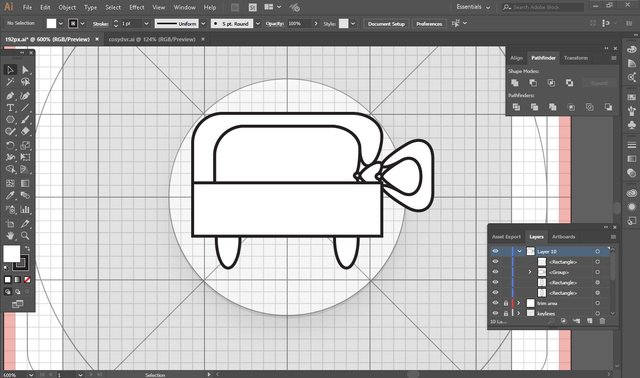640x378 pixels.
Task: Click the Intersect shape mode icon
Action: [551, 83]
